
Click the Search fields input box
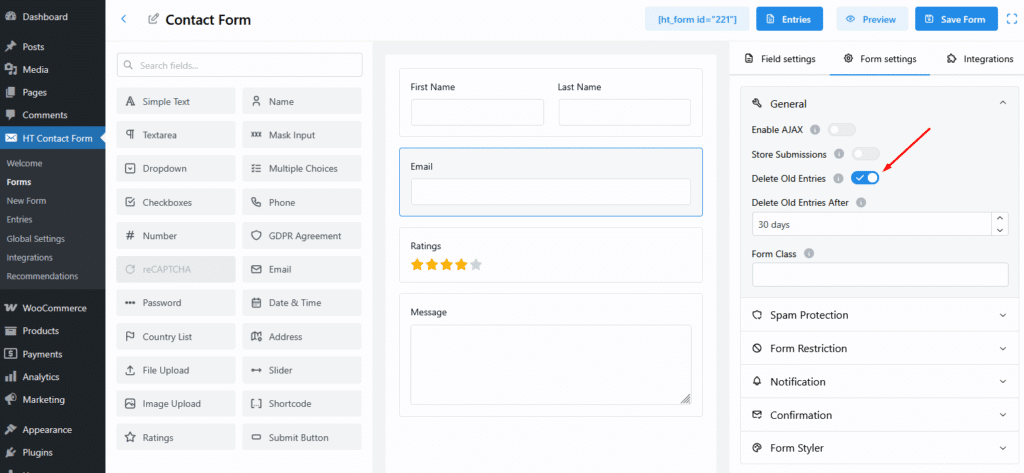click(240, 65)
